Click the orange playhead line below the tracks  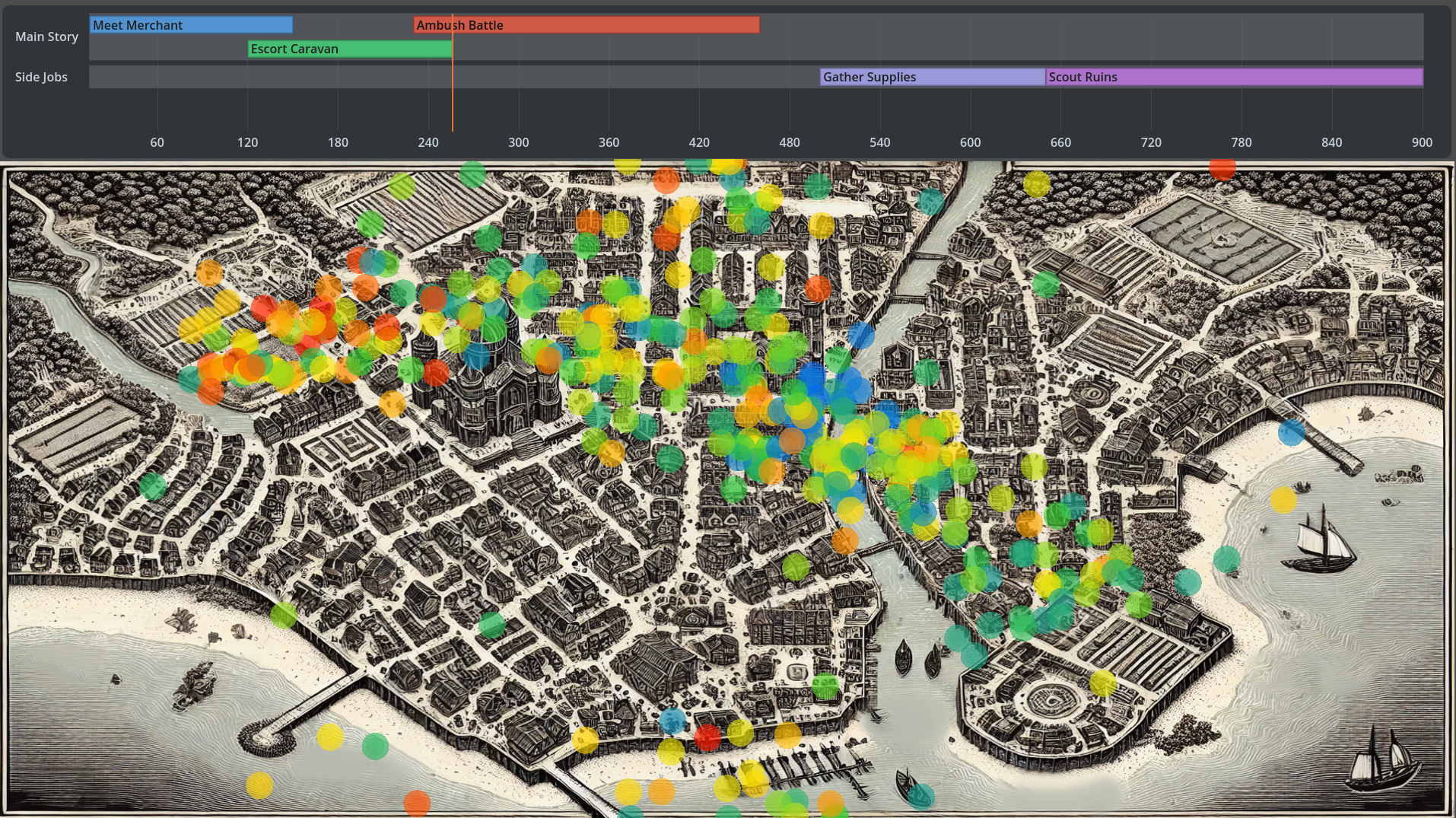[x=453, y=110]
